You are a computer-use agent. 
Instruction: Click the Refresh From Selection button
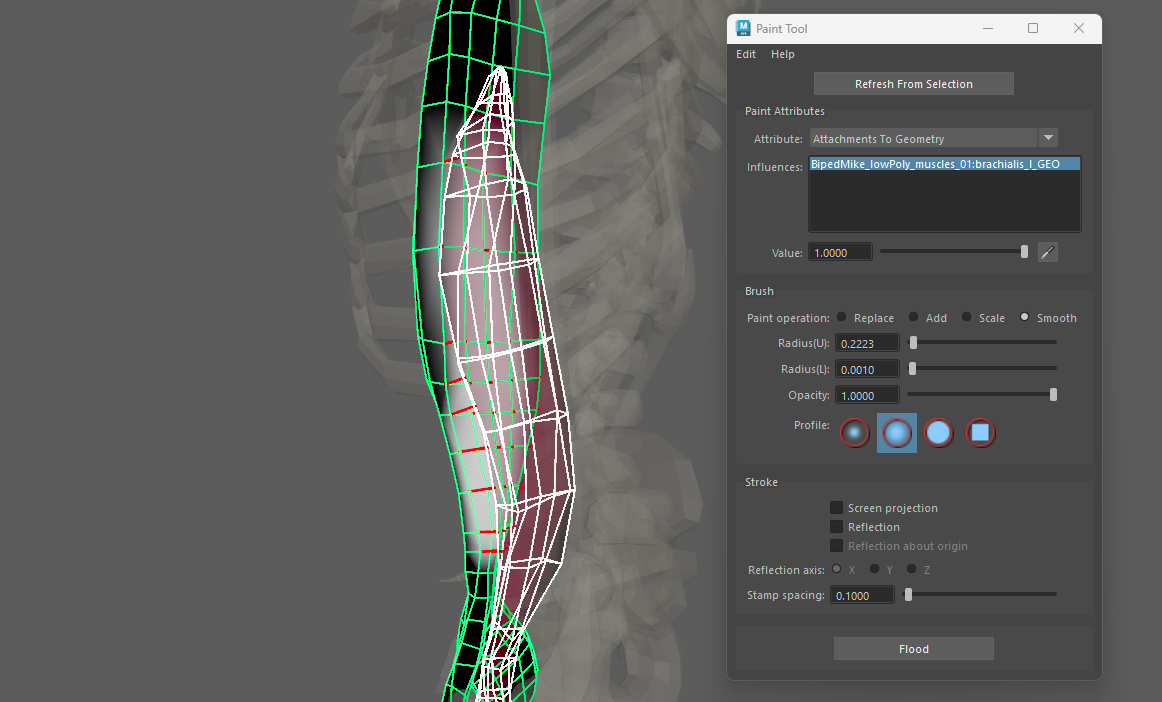[x=913, y=84]
